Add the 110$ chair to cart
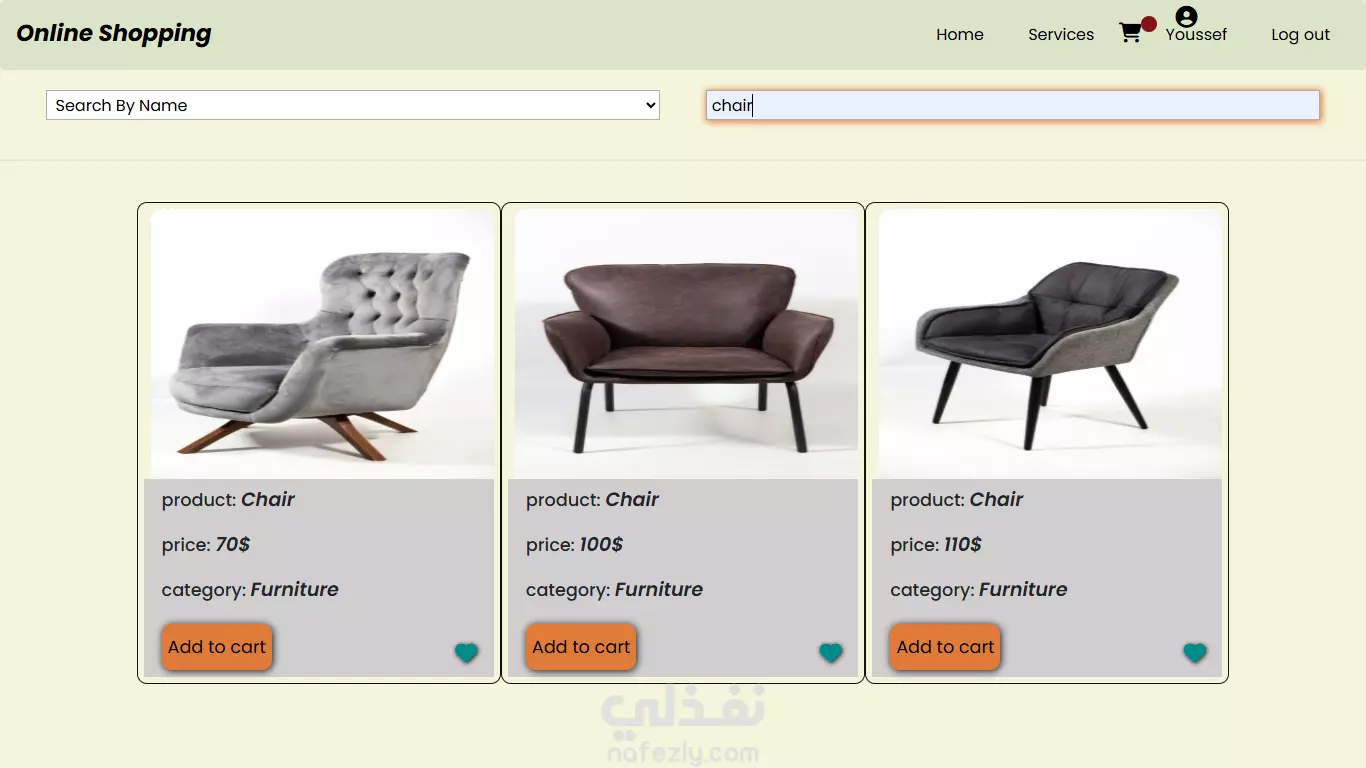 tap(945, 647)
